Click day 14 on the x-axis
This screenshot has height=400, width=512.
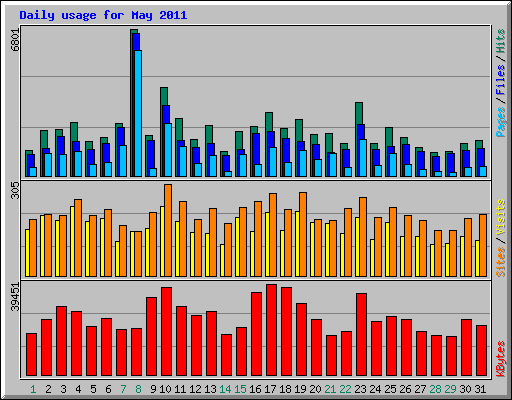[225, 389]
